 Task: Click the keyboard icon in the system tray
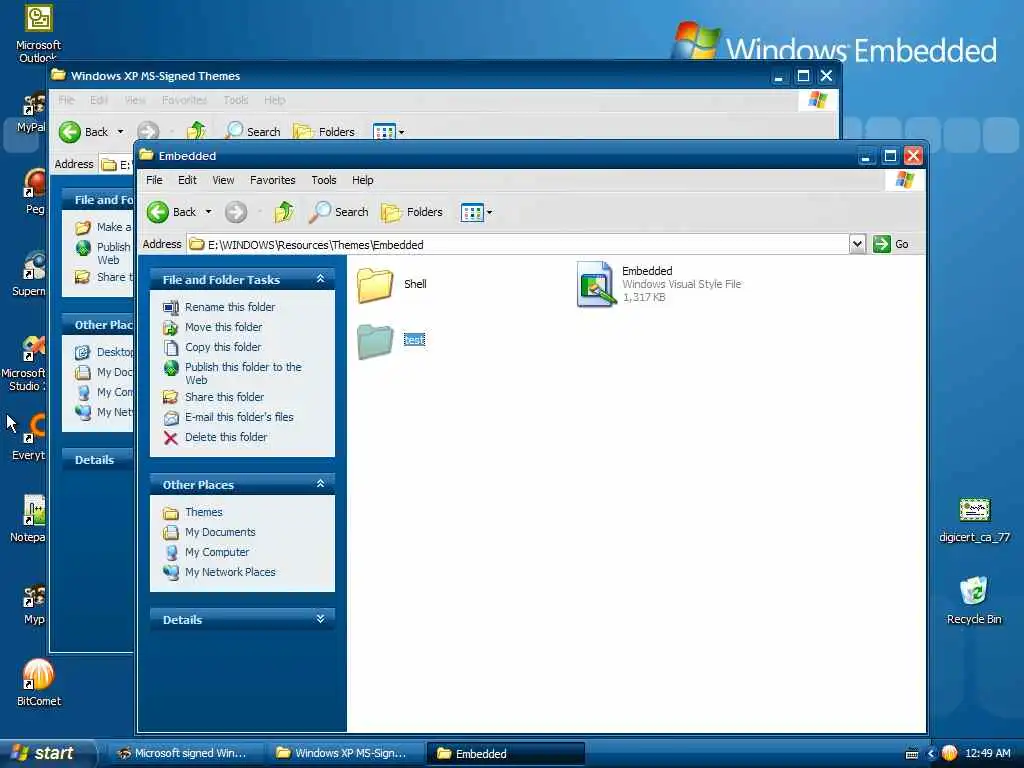(912, 754)
